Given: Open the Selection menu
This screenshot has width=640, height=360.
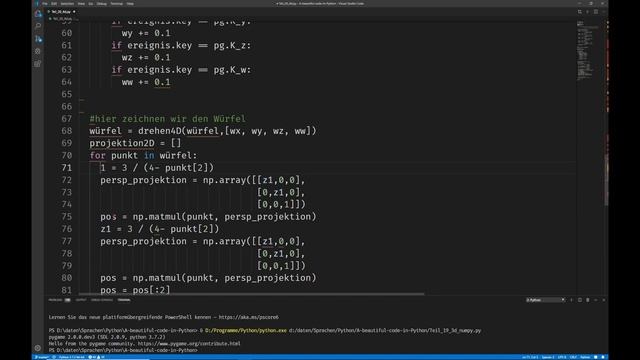Looking at the screenshot, I should (x=67, y=4).
